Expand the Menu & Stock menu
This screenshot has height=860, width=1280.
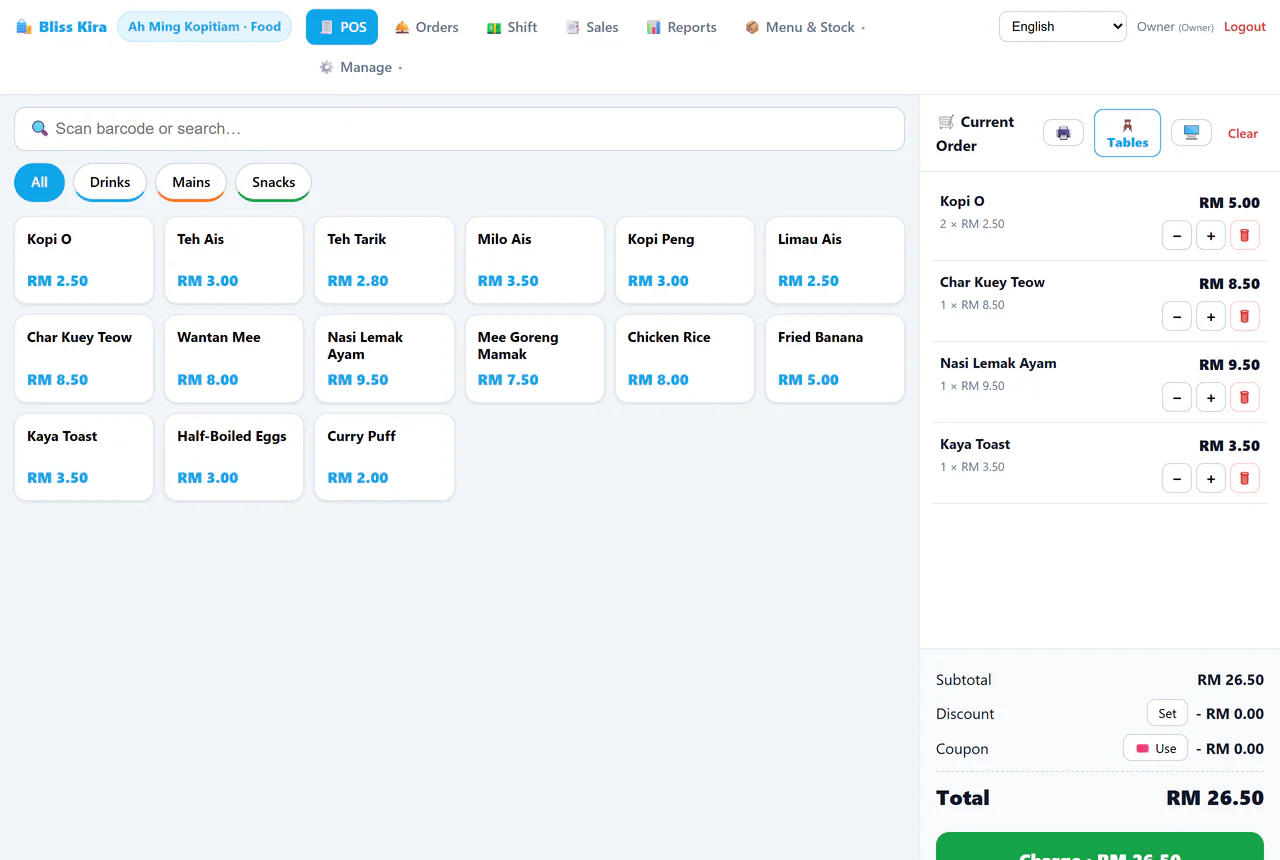[805, 27]
